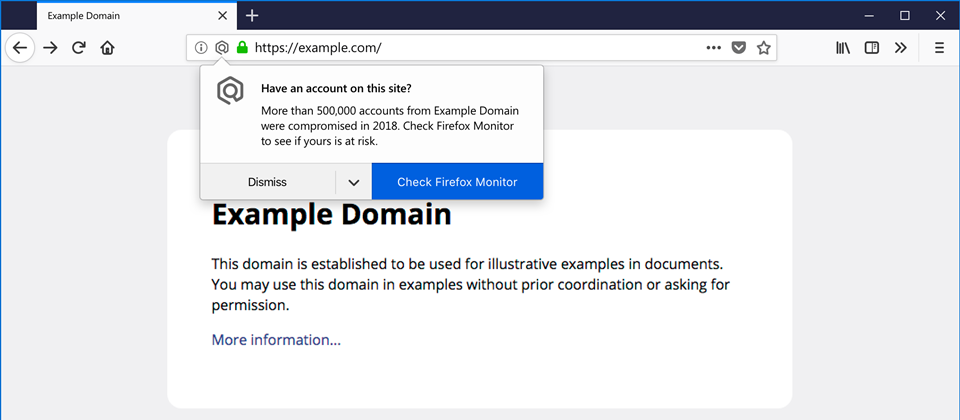The image size is (960, 420).
Task: Maximize the Firefox window
Action: [x=905, y=17]
